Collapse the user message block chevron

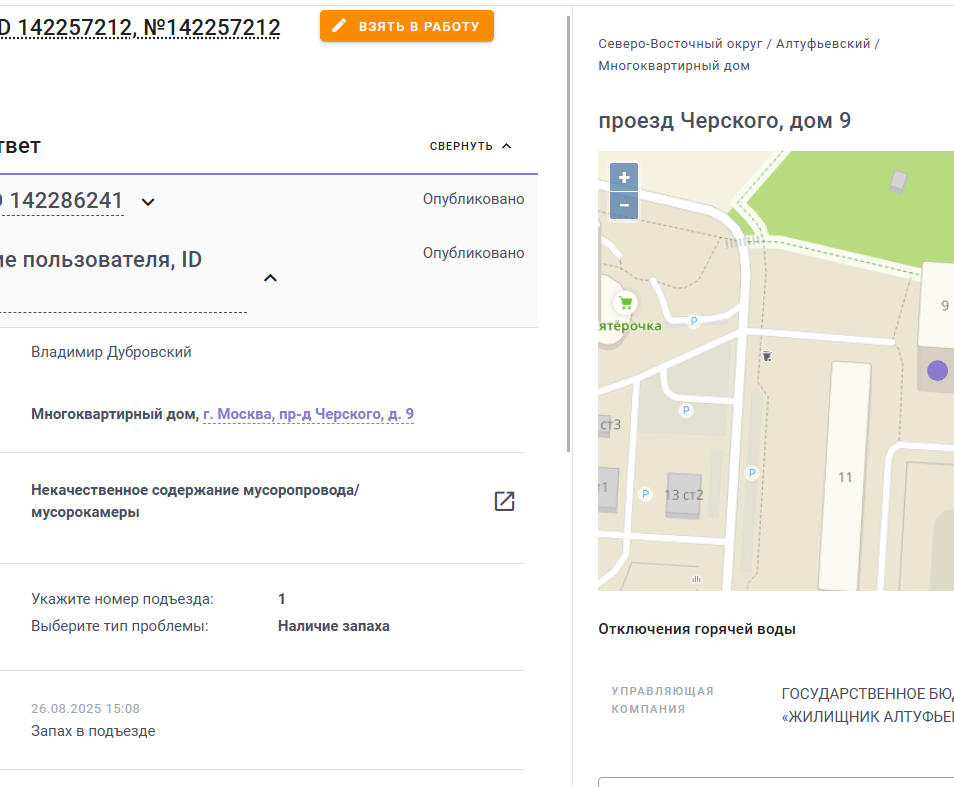[x=270, y=278]
